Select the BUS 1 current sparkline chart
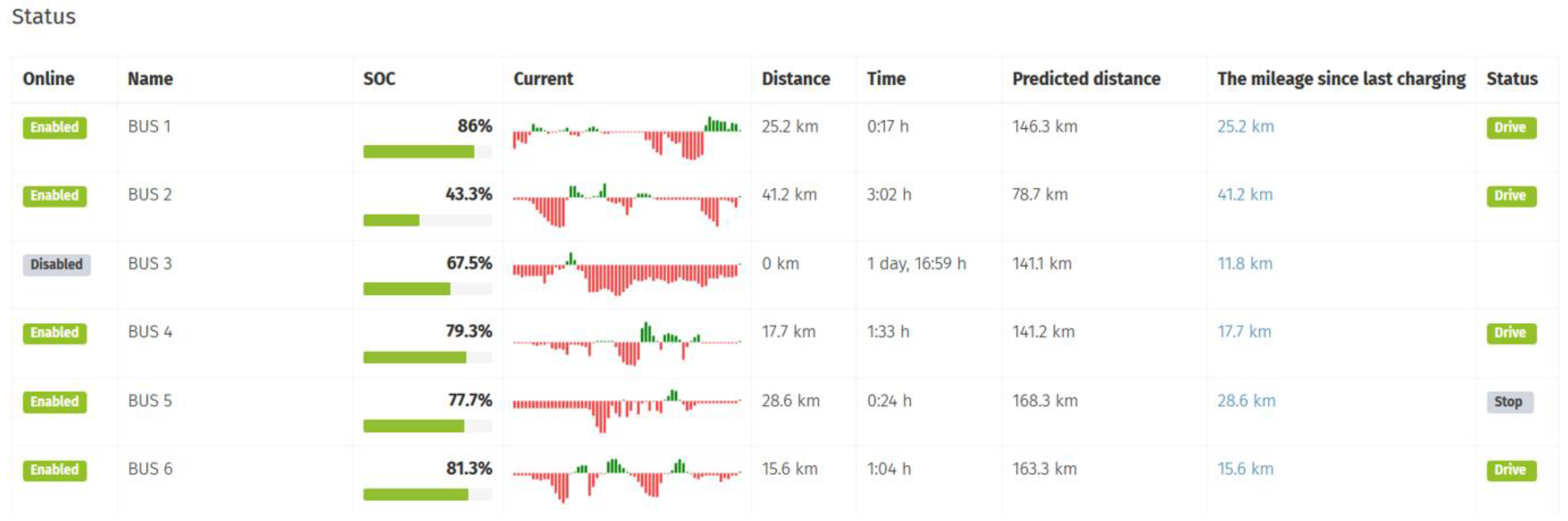 626,137
